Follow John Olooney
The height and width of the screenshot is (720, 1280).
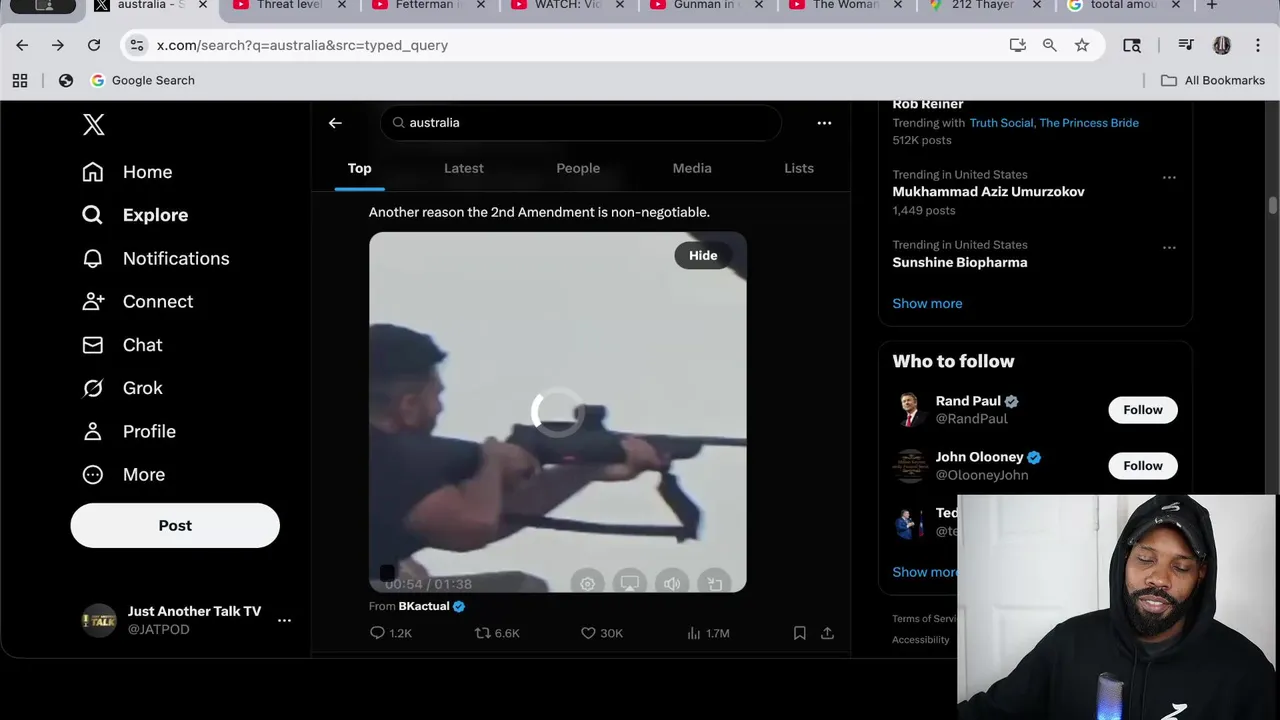(x=1143, y=466)
